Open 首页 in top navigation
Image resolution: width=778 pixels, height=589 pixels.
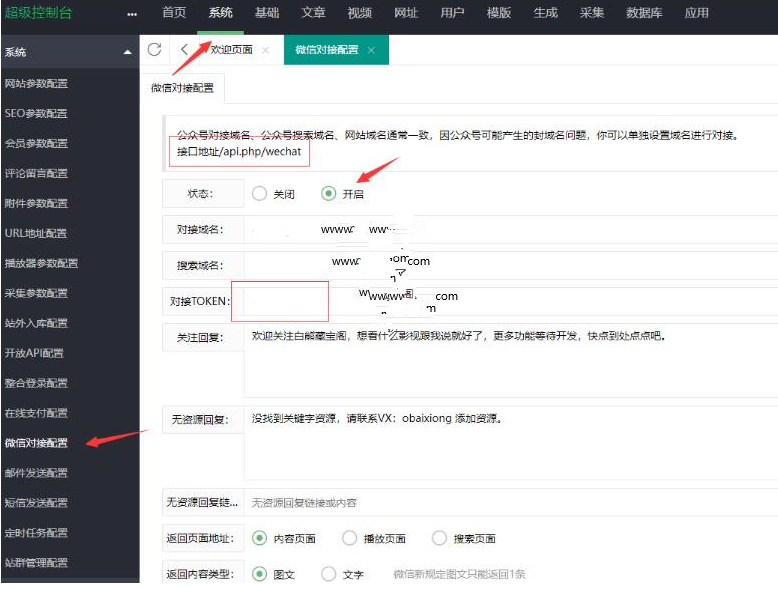(174, 13)
